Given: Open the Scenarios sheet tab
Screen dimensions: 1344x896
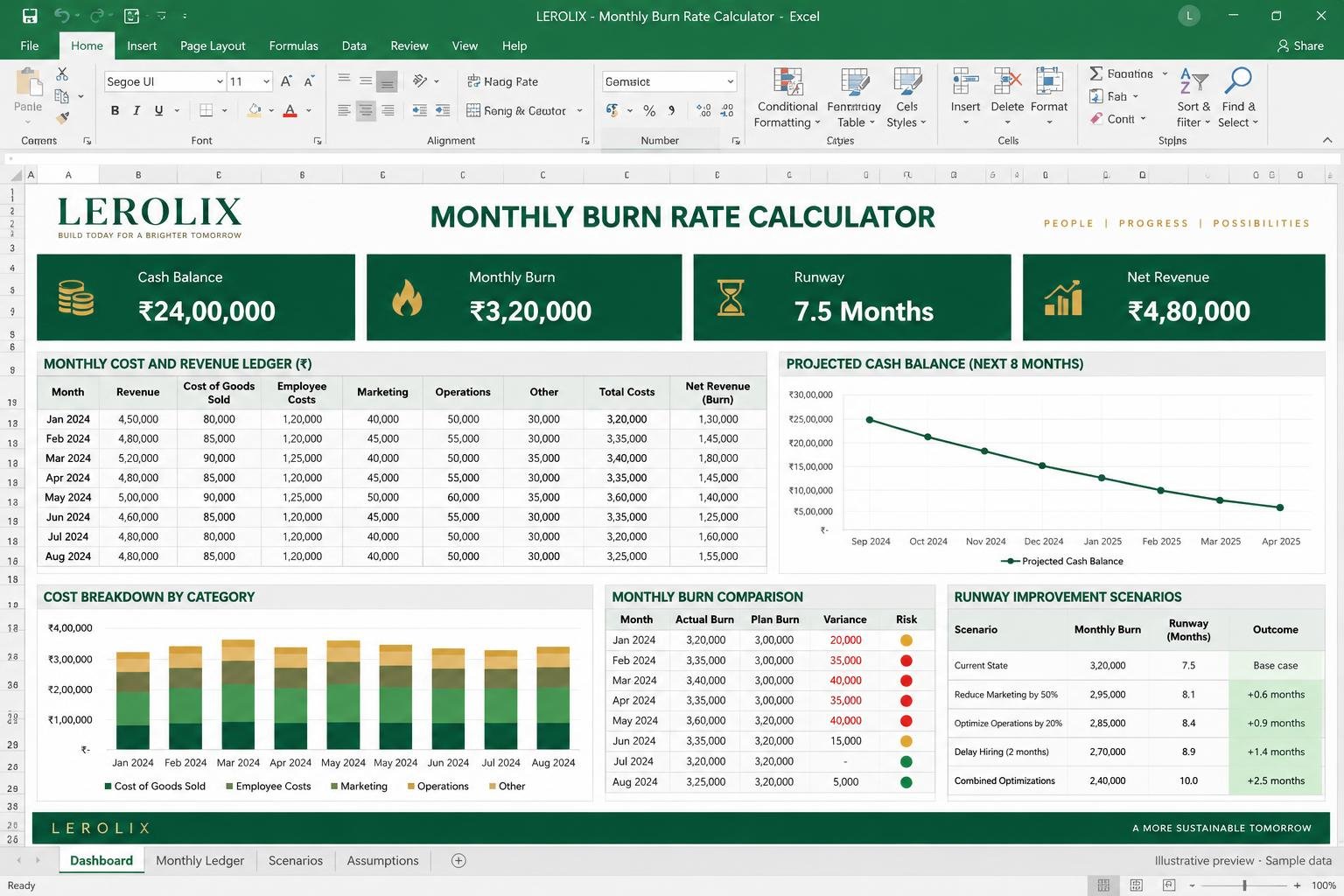Looking at the screenshot, I should [296, 861].
